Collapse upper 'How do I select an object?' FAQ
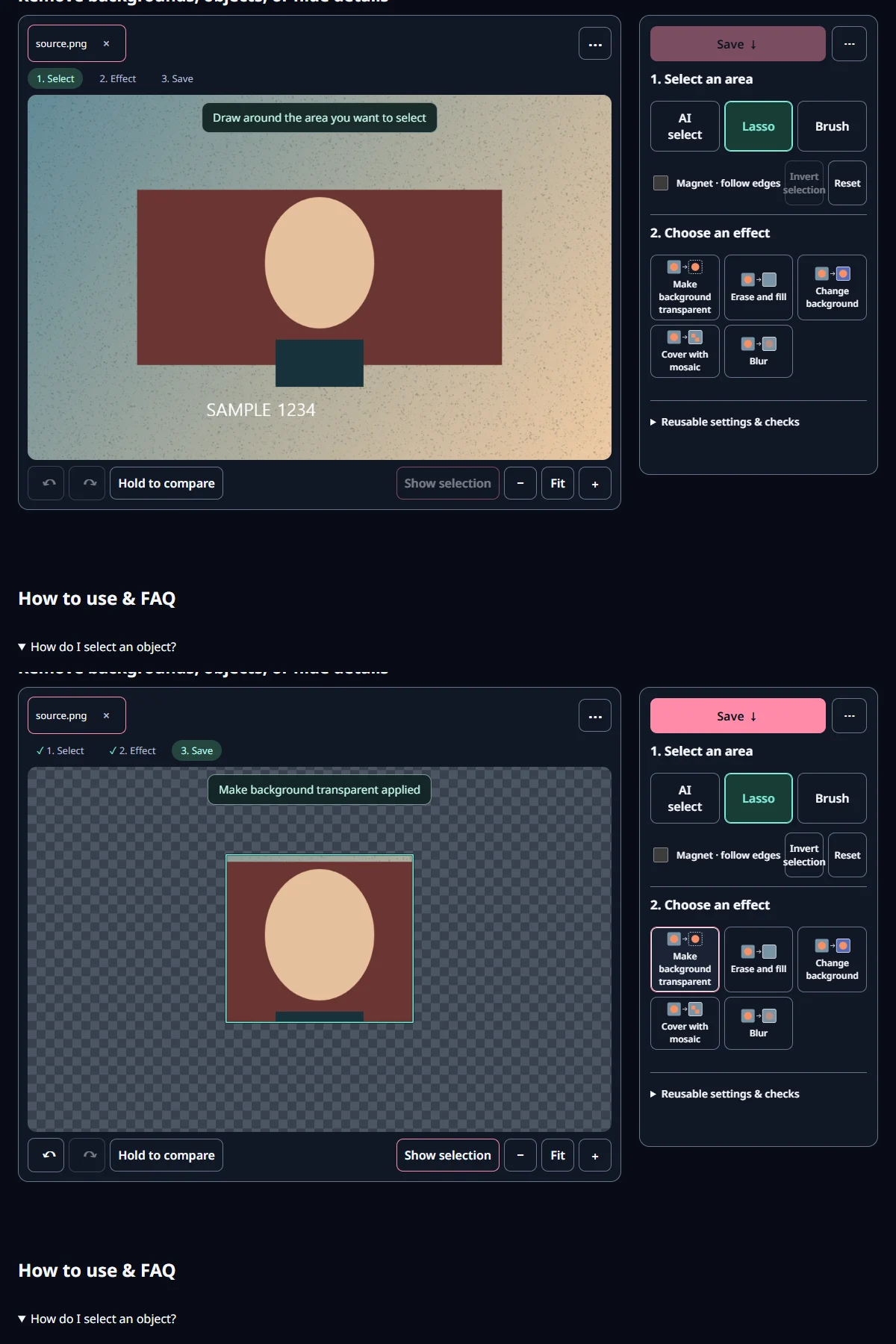 click(x=97, y=647)
